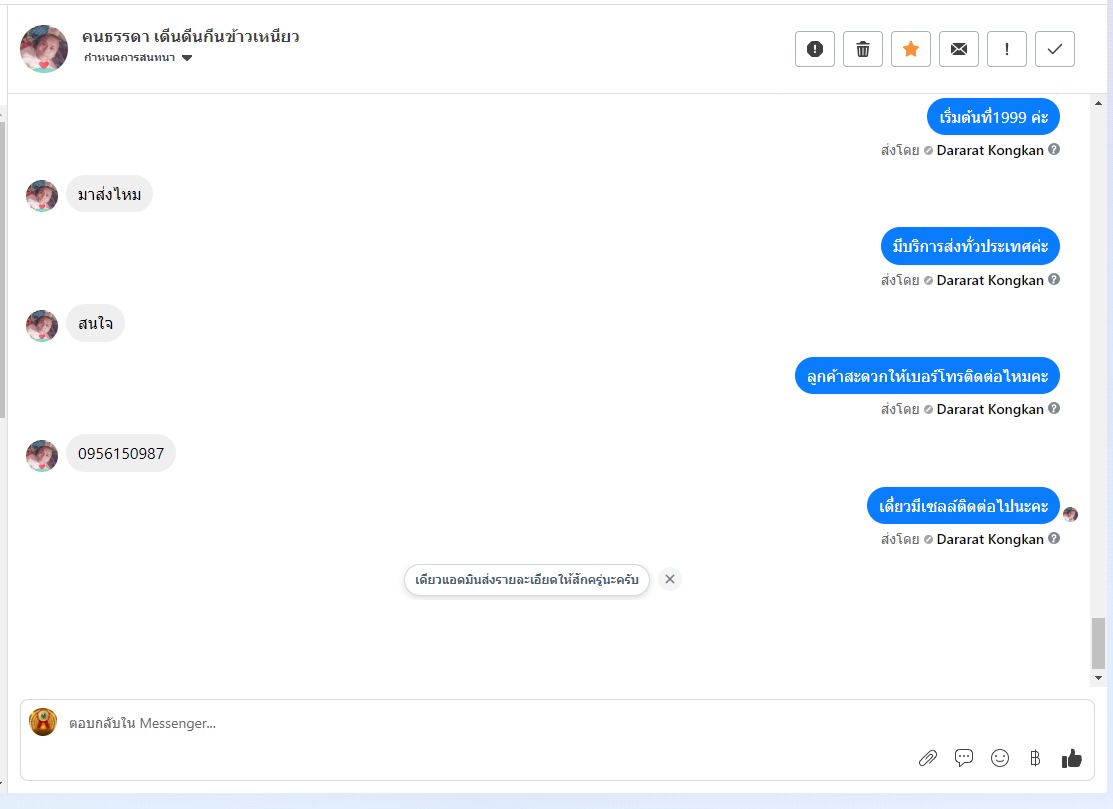The image size is (1113, 809).
Task: Toggle the orange star follow-up marker
Action: pos(911,49)
